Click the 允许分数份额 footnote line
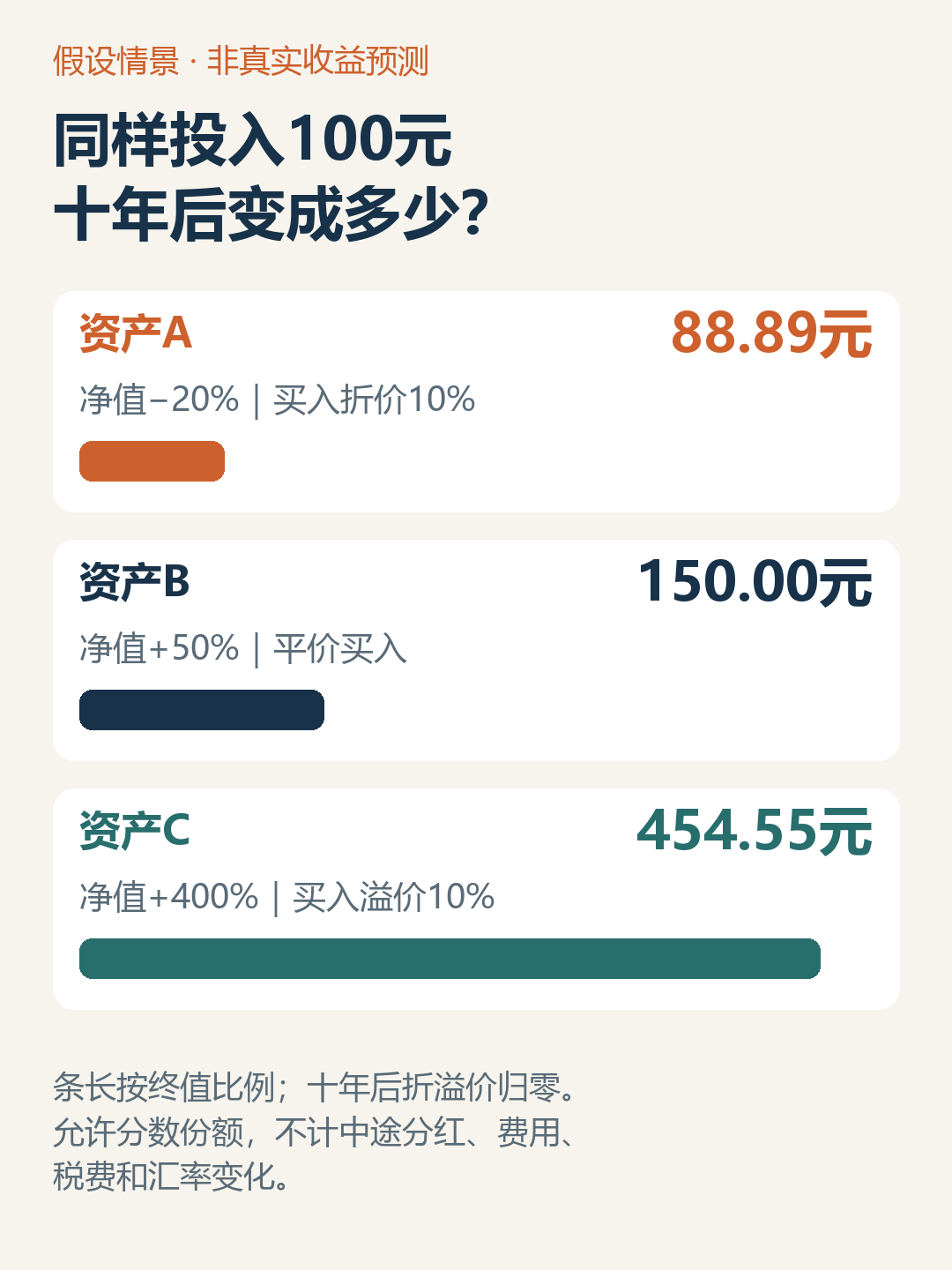952x1270 pixels. (314, 1132)
